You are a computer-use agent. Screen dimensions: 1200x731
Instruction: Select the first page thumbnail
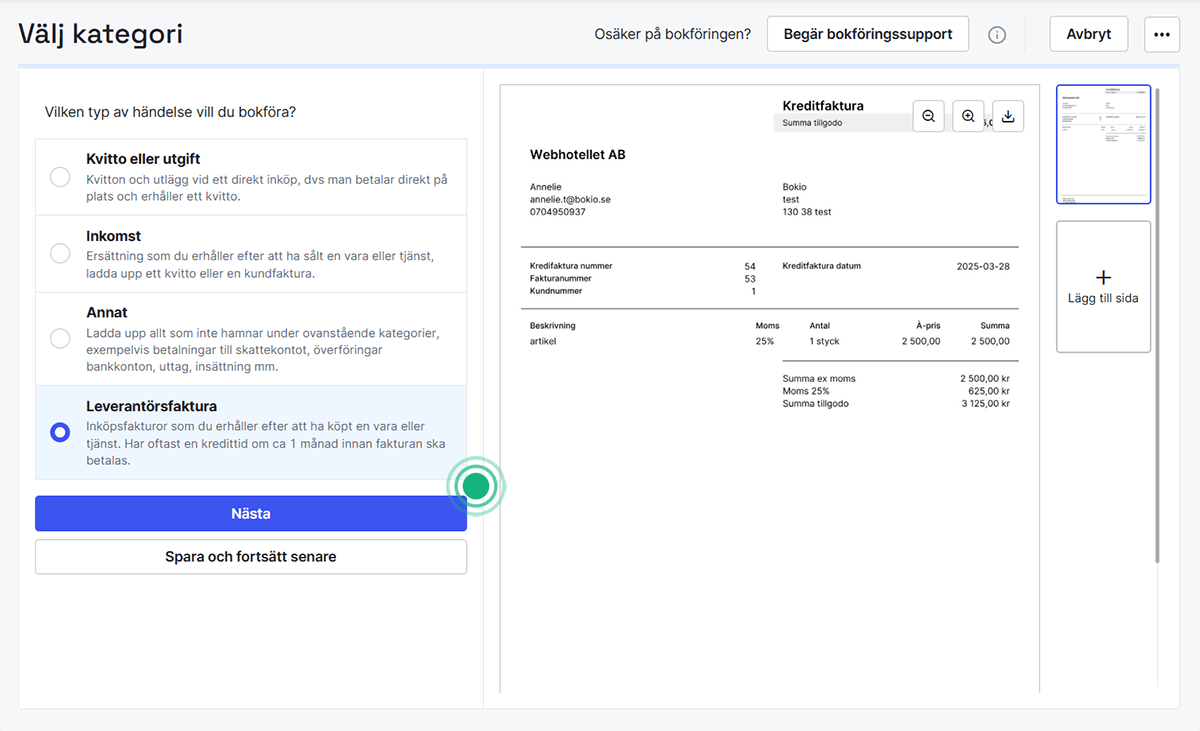coord(1104,144)
